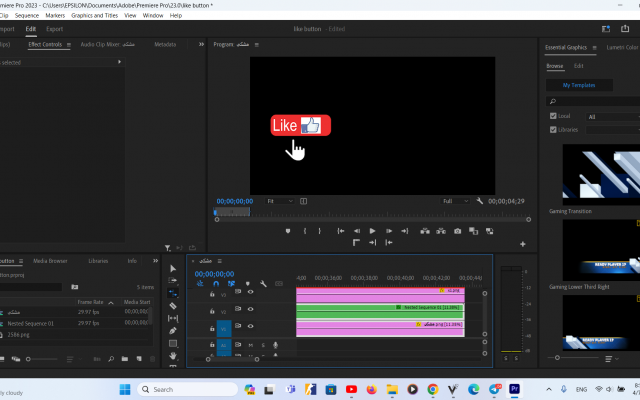Viewport: 640px width, 400px height.
Task: Switch to the Export workspace tab
Action: pos(54,29)
